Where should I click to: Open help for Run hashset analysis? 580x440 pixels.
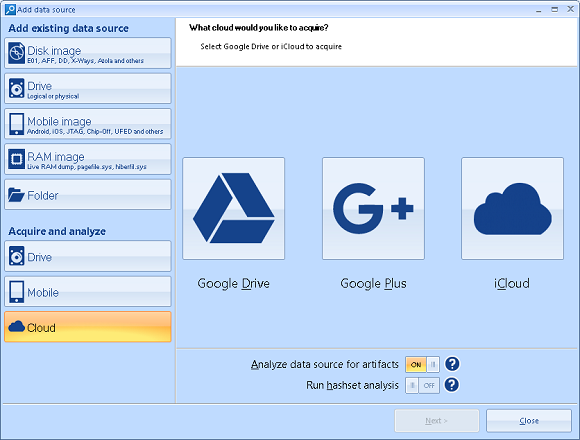[x=452, y=385]
